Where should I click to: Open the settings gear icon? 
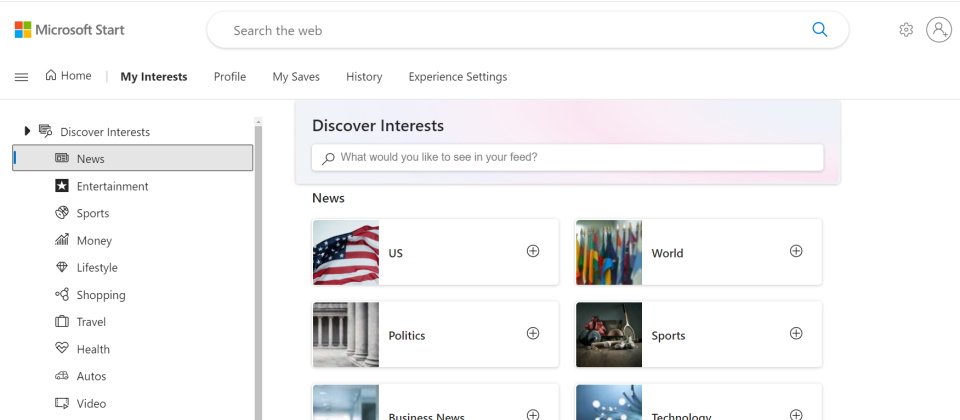906,30
